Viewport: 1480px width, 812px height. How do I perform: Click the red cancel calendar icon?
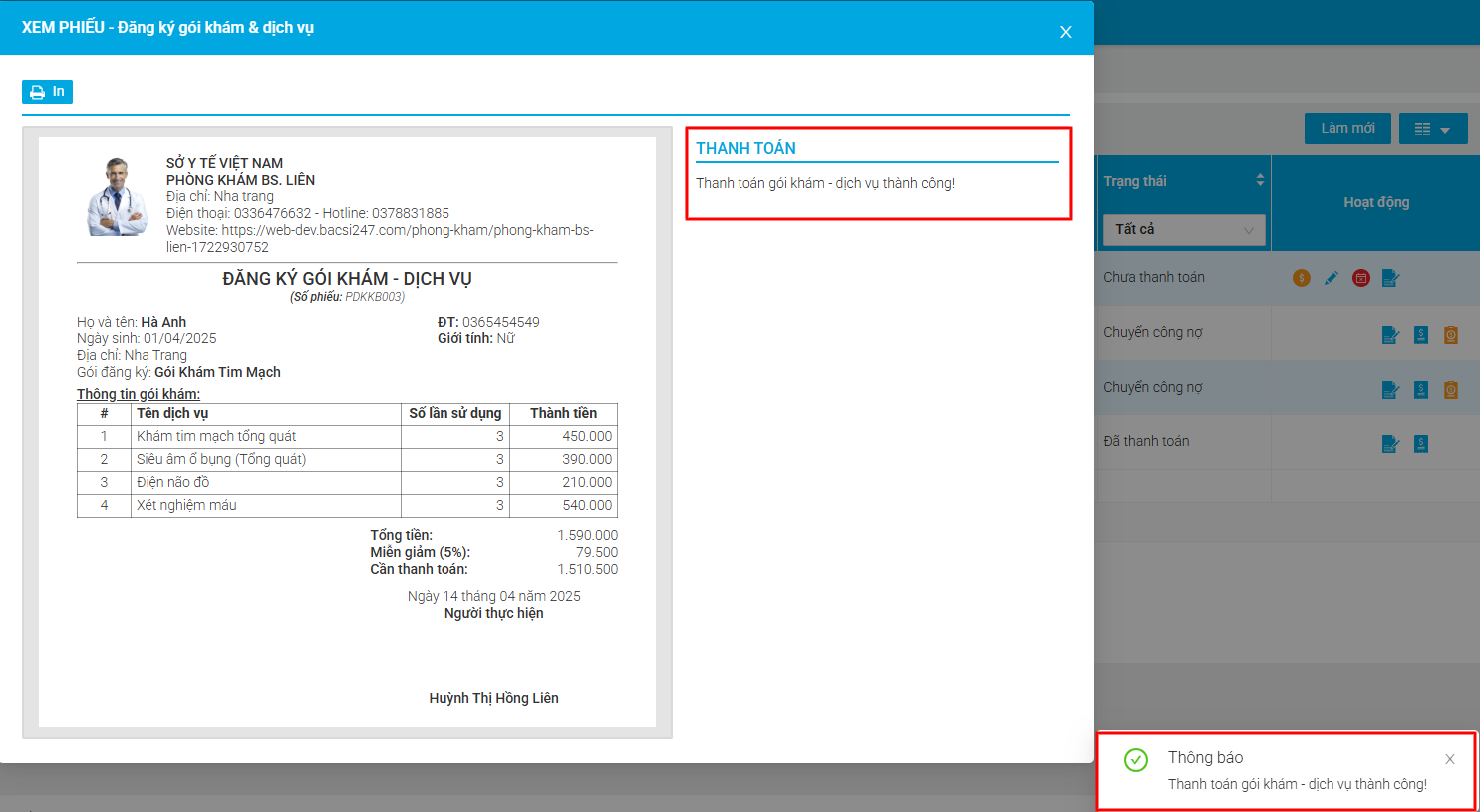pos(1361,278)
